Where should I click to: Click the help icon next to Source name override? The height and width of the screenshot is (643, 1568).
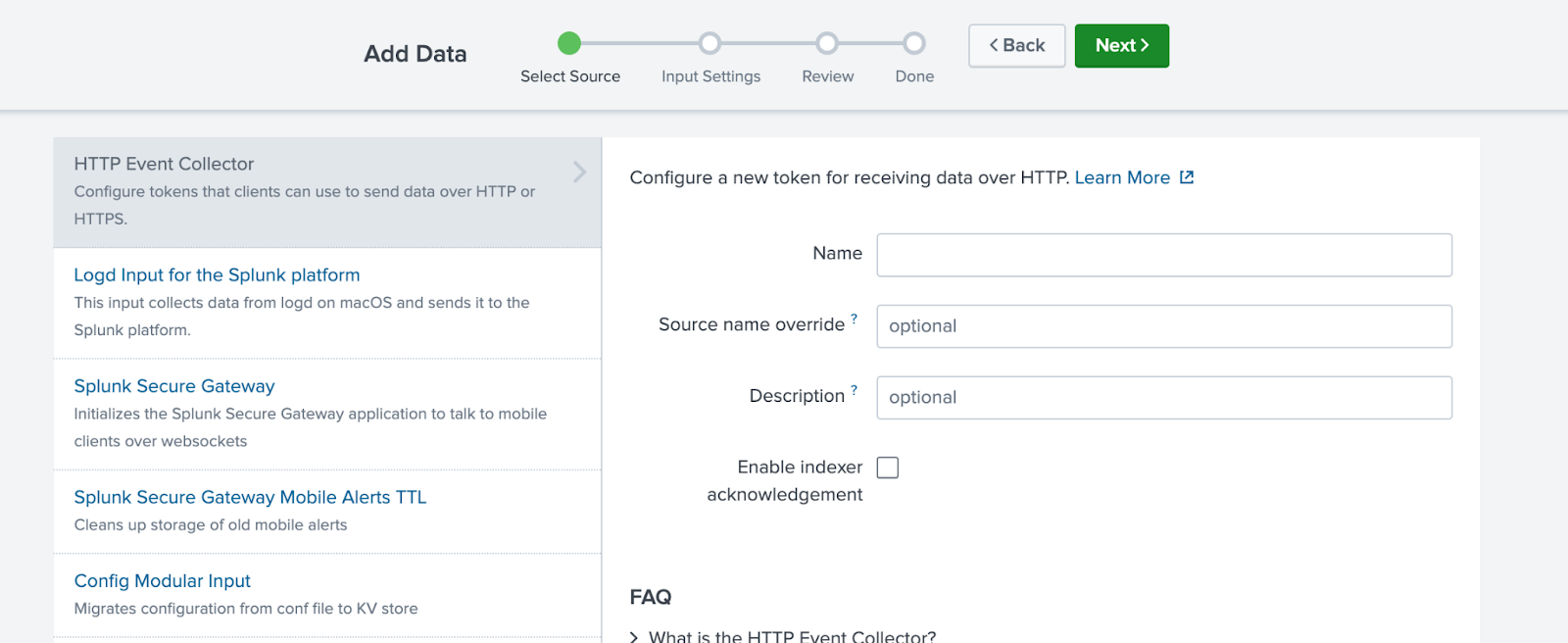854,319
